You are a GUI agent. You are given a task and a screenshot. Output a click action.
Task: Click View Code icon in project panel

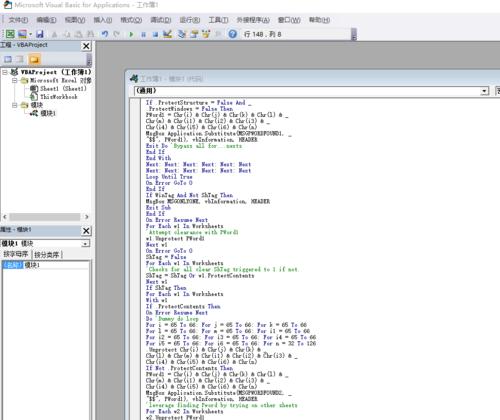8,59
